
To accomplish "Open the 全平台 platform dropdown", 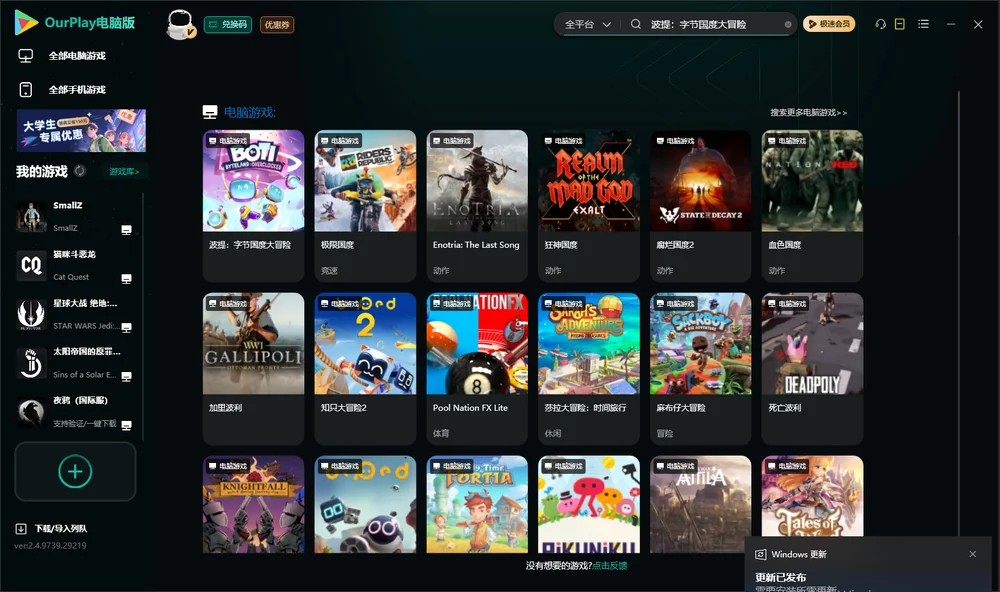I will [587, 24].
